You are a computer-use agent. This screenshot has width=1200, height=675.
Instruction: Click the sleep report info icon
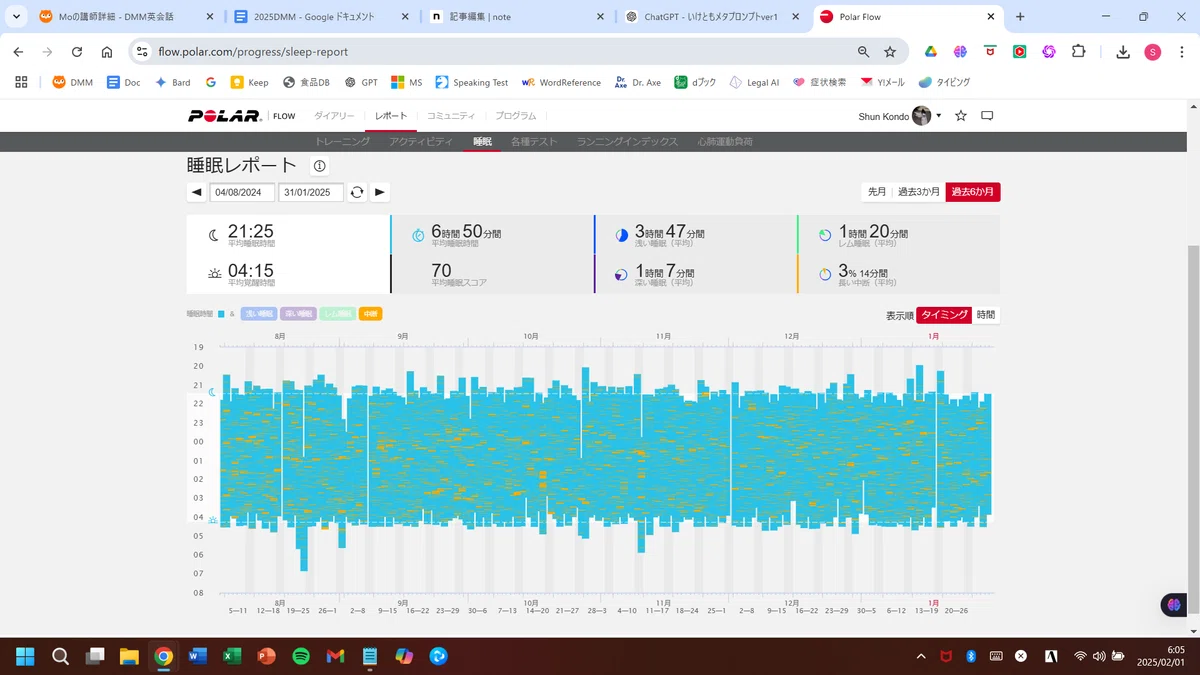pos(320,166)
